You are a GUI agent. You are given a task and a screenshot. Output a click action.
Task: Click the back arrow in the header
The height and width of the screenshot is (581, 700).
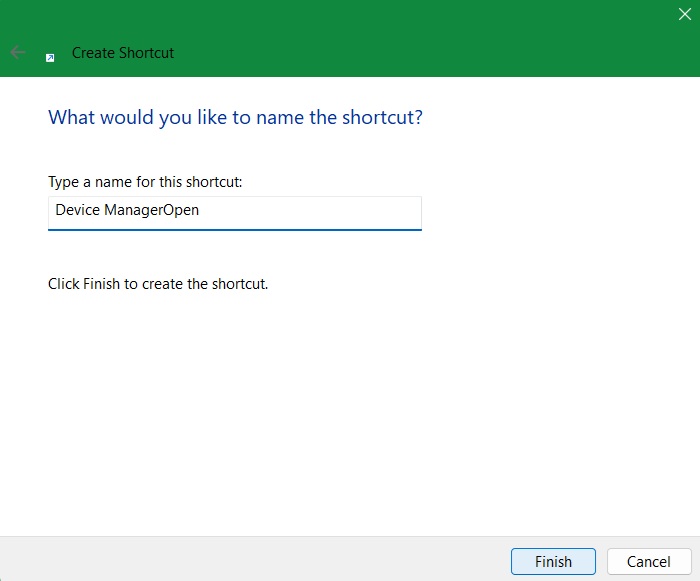coord(18,52)
